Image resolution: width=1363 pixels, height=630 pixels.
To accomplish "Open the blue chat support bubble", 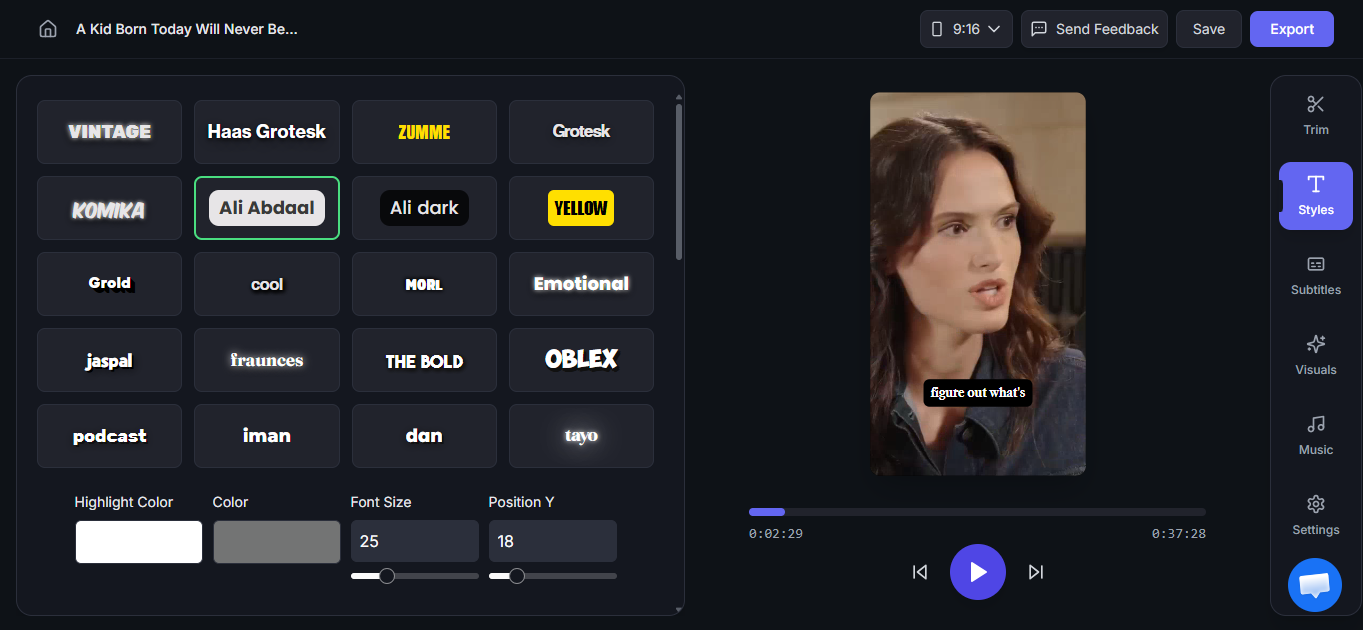I will (x=1315, y=585).
